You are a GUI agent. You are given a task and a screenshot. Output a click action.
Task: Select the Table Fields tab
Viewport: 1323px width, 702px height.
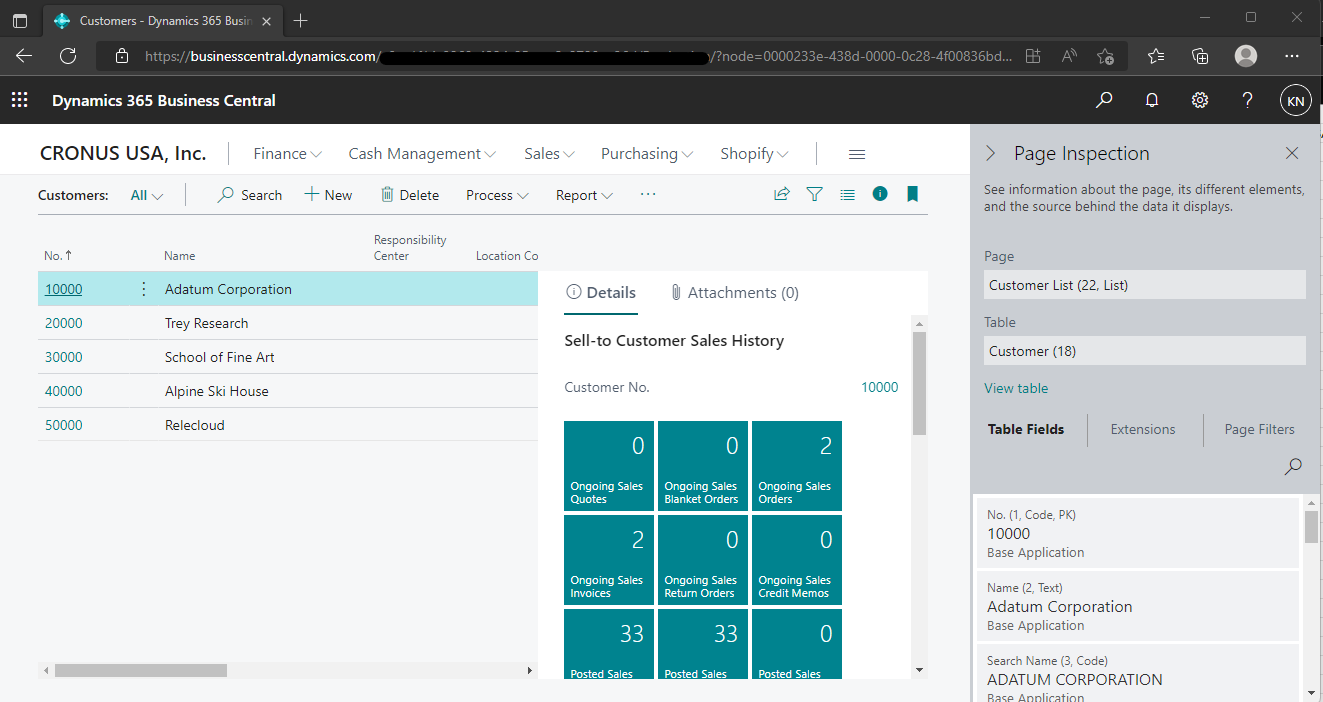1026,429
